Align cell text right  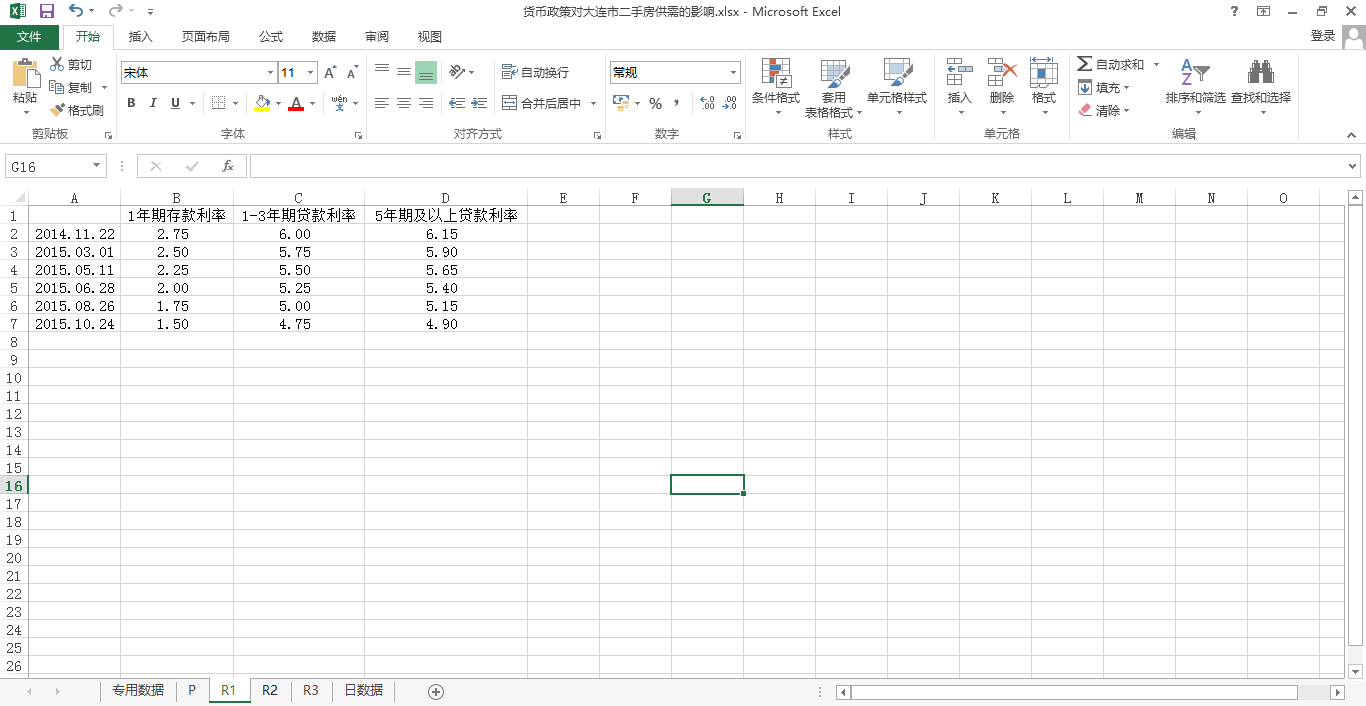[426, 103]
